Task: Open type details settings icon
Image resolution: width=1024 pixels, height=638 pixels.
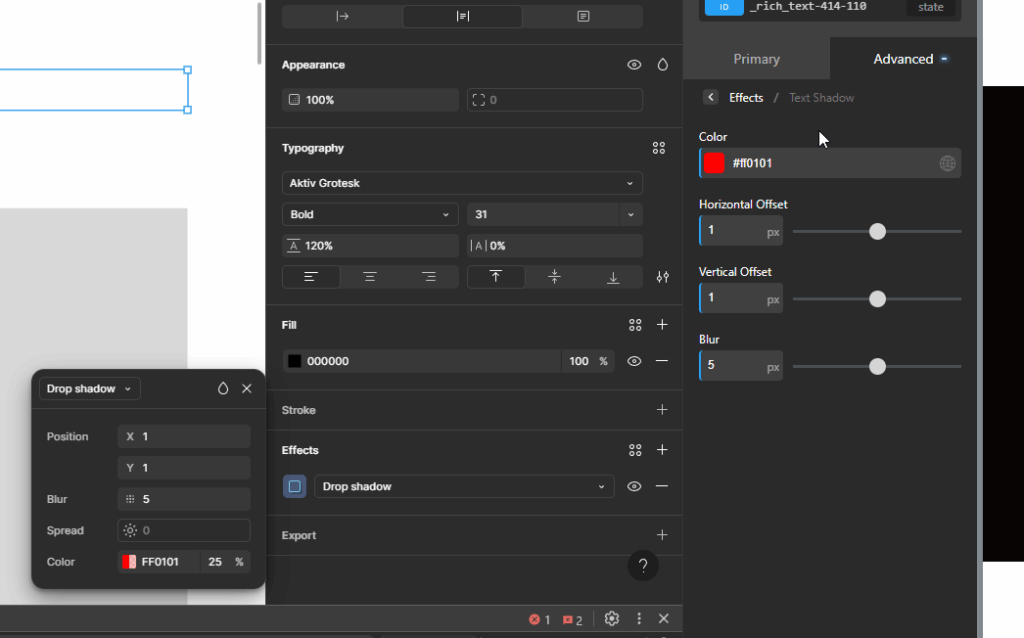Action: pos(662,277)
